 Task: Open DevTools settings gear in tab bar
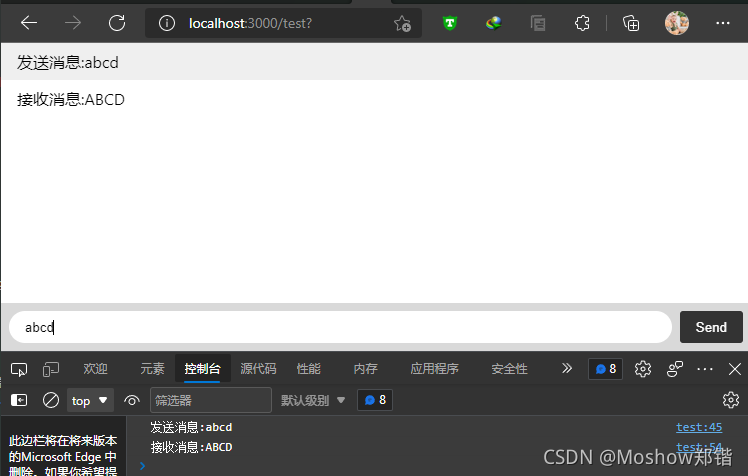pyautogui.click(x=643, y=369)
